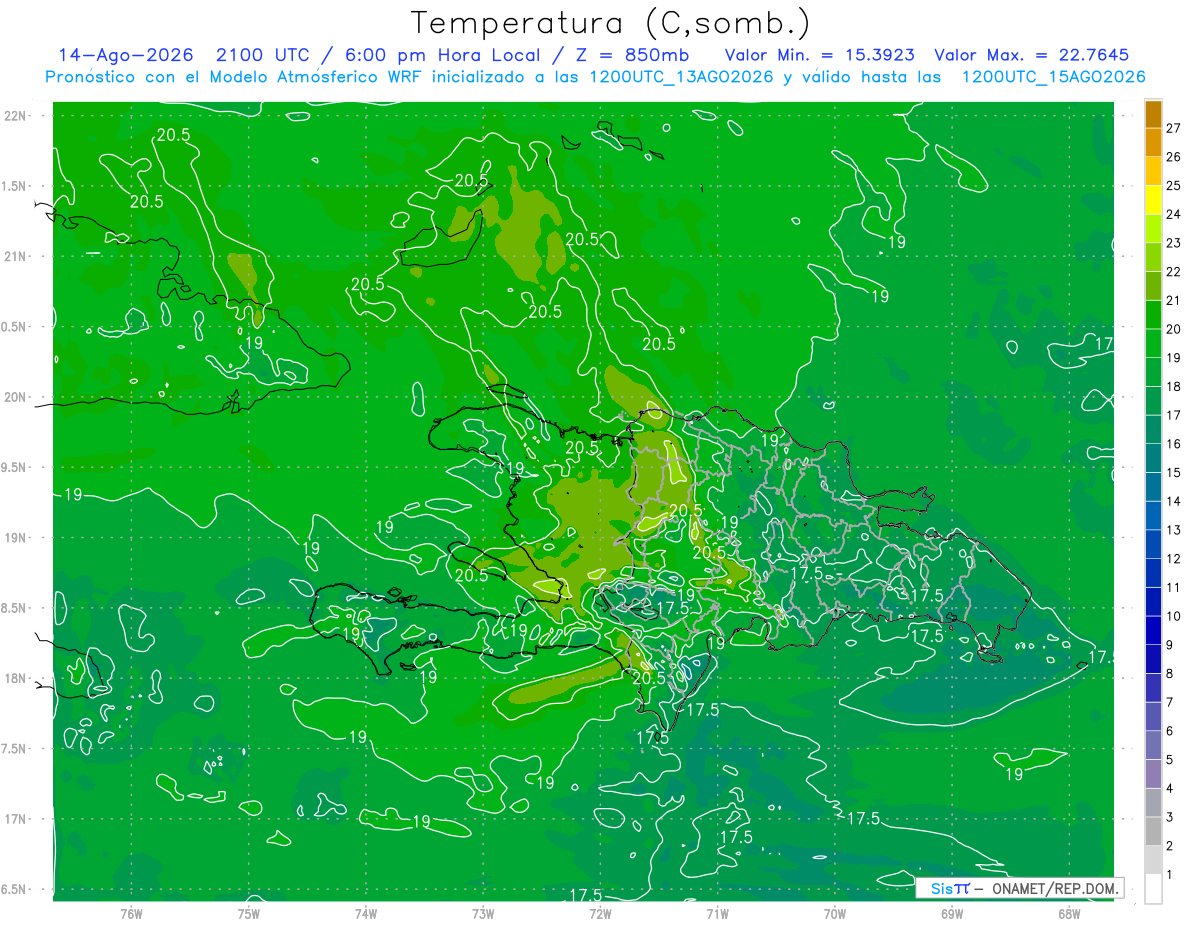
Task: Click color scale value "9"
Action: click(1171, 645)
